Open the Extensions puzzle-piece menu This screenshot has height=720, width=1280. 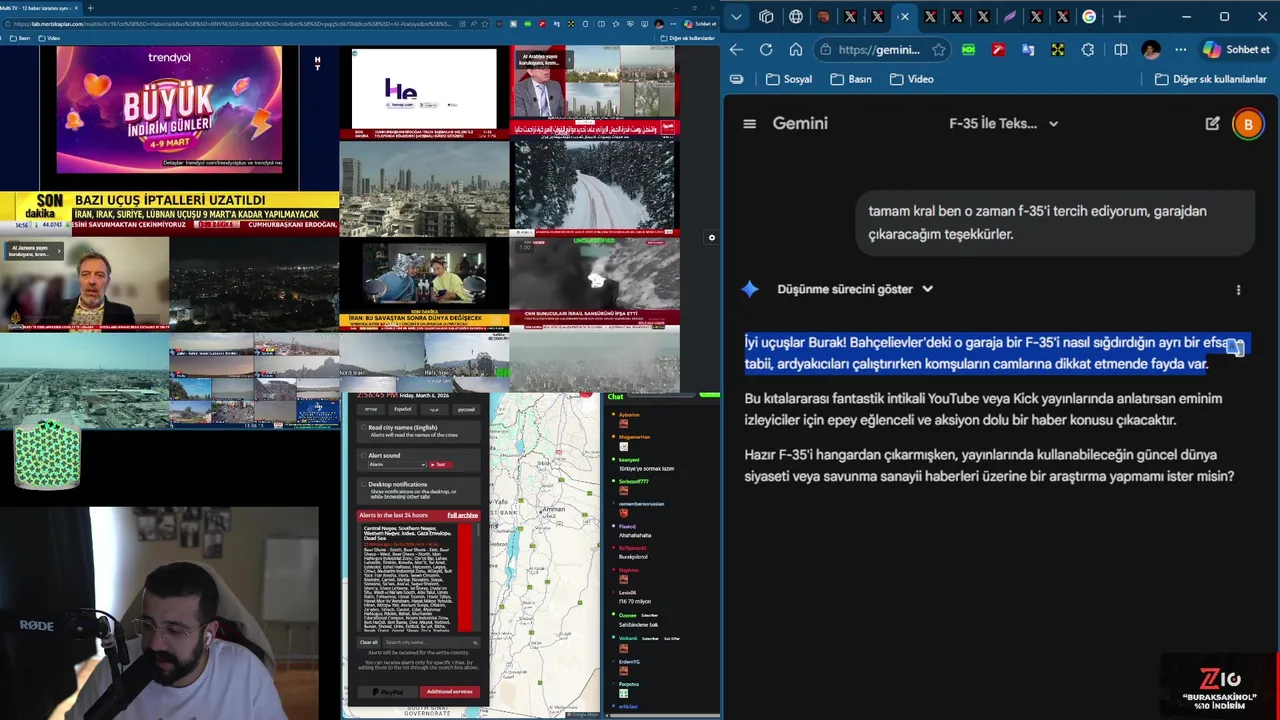1088,49
